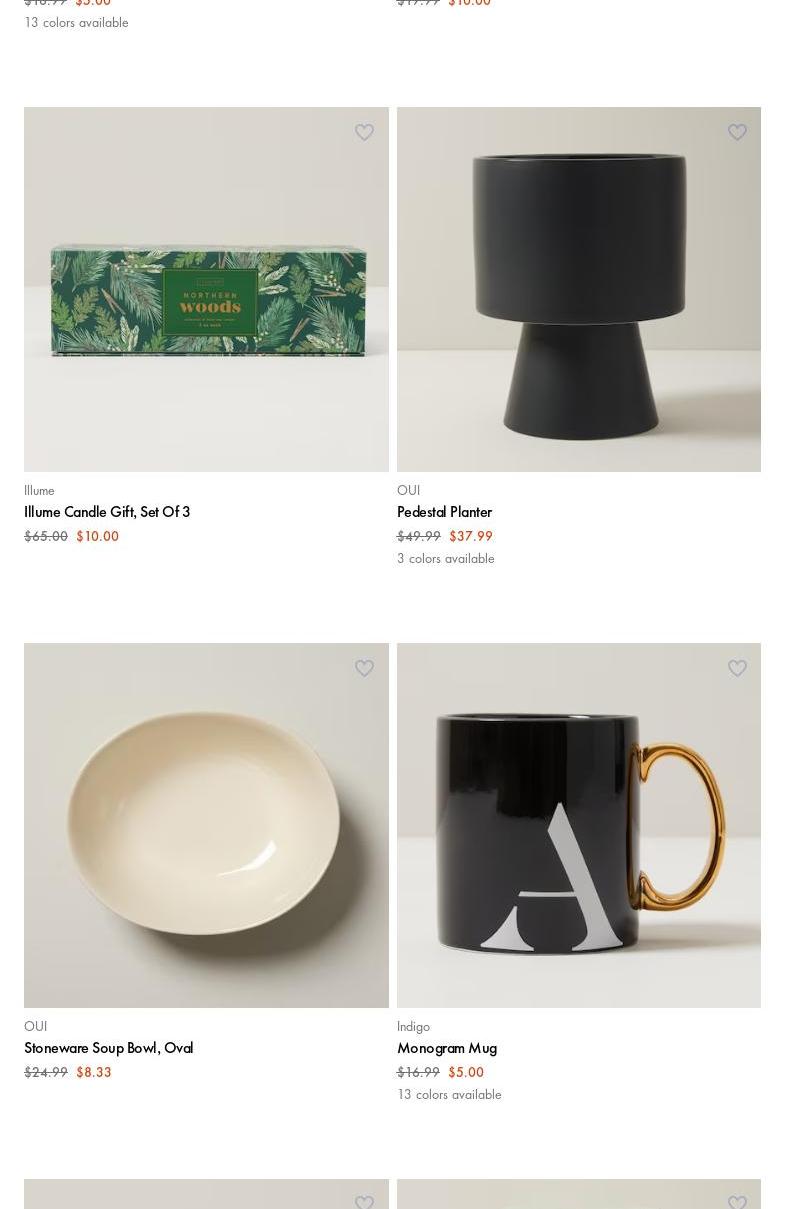Favorite the Illume Candle Gift with heart icon
Image resolution: width=785 pixels, height=1209 pixels.
[x=364, y=132]
